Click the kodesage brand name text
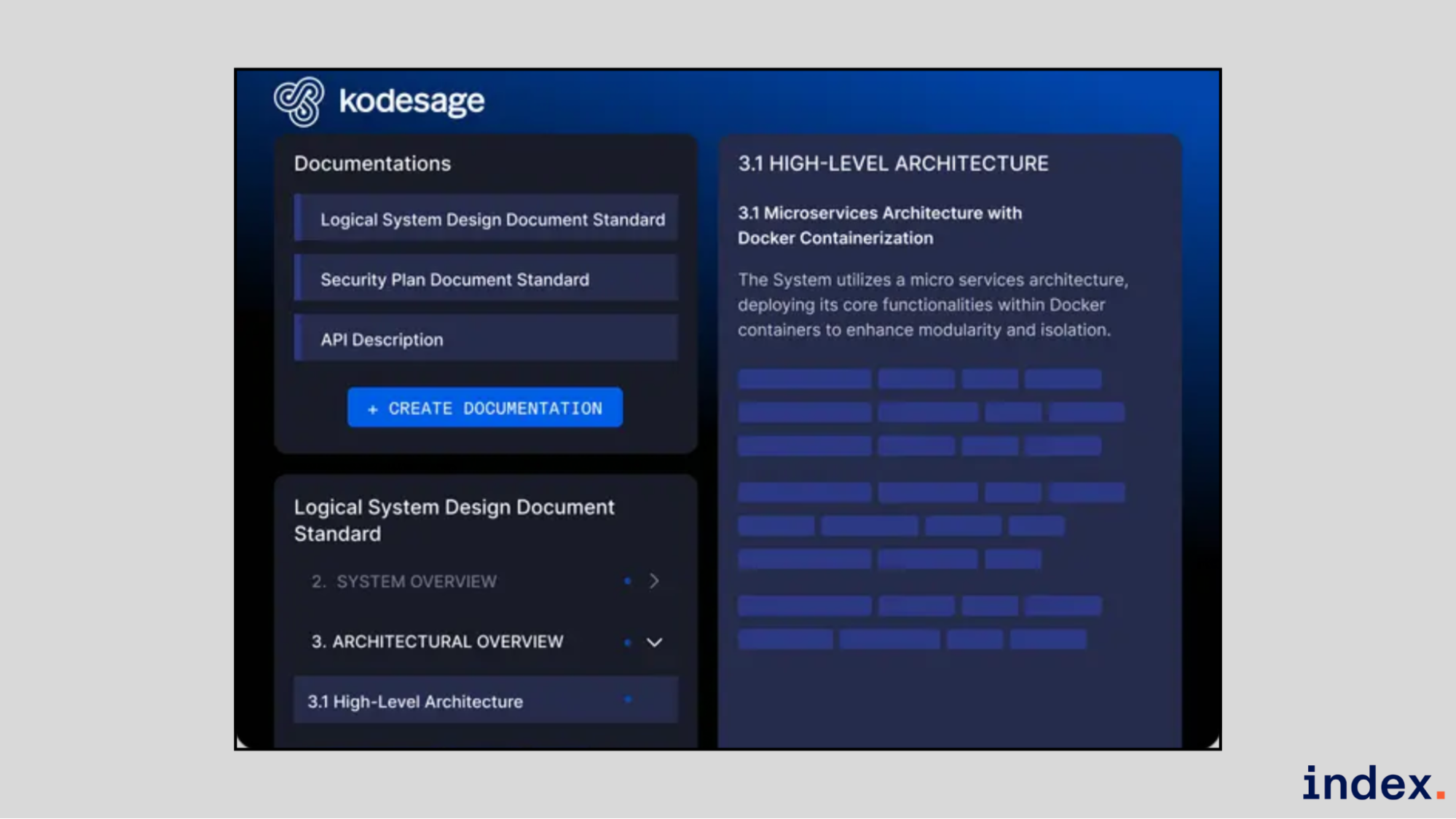This screenshot has width=1456, height=819. coord(412,100)
